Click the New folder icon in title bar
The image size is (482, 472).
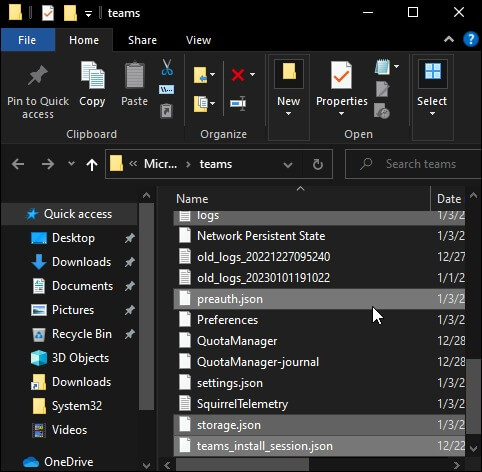pos(70,13)
